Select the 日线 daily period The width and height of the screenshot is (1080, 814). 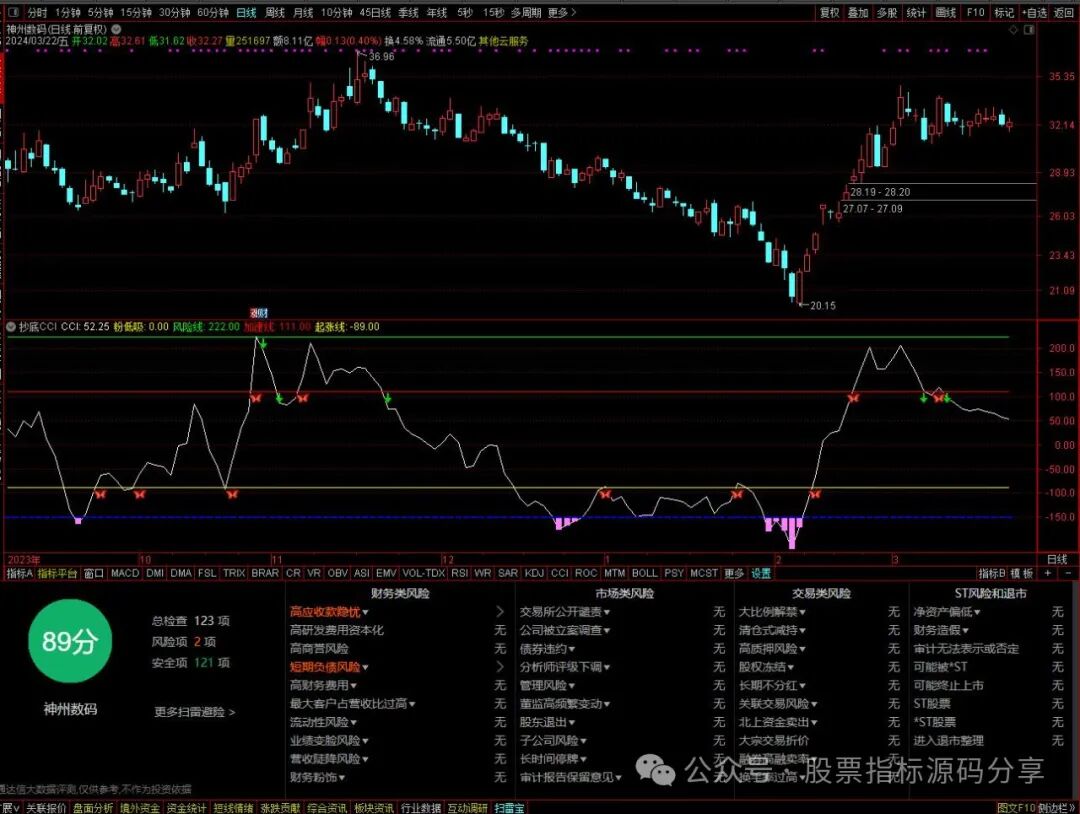tap(246, 12)
